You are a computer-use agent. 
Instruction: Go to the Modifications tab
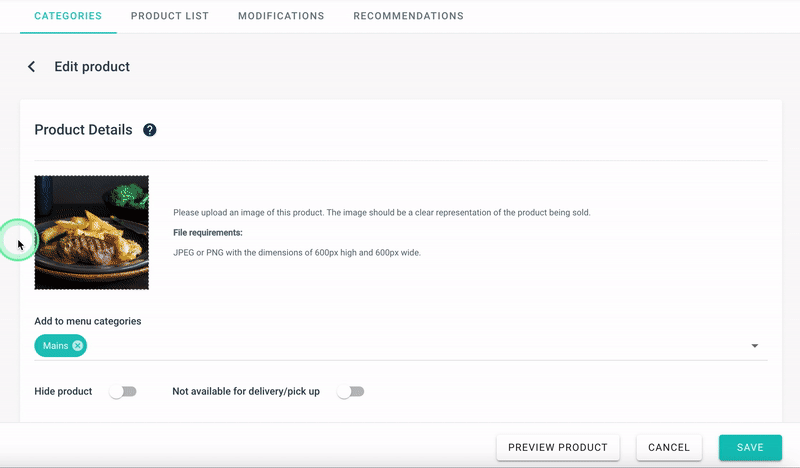click(x=281, y=16)
